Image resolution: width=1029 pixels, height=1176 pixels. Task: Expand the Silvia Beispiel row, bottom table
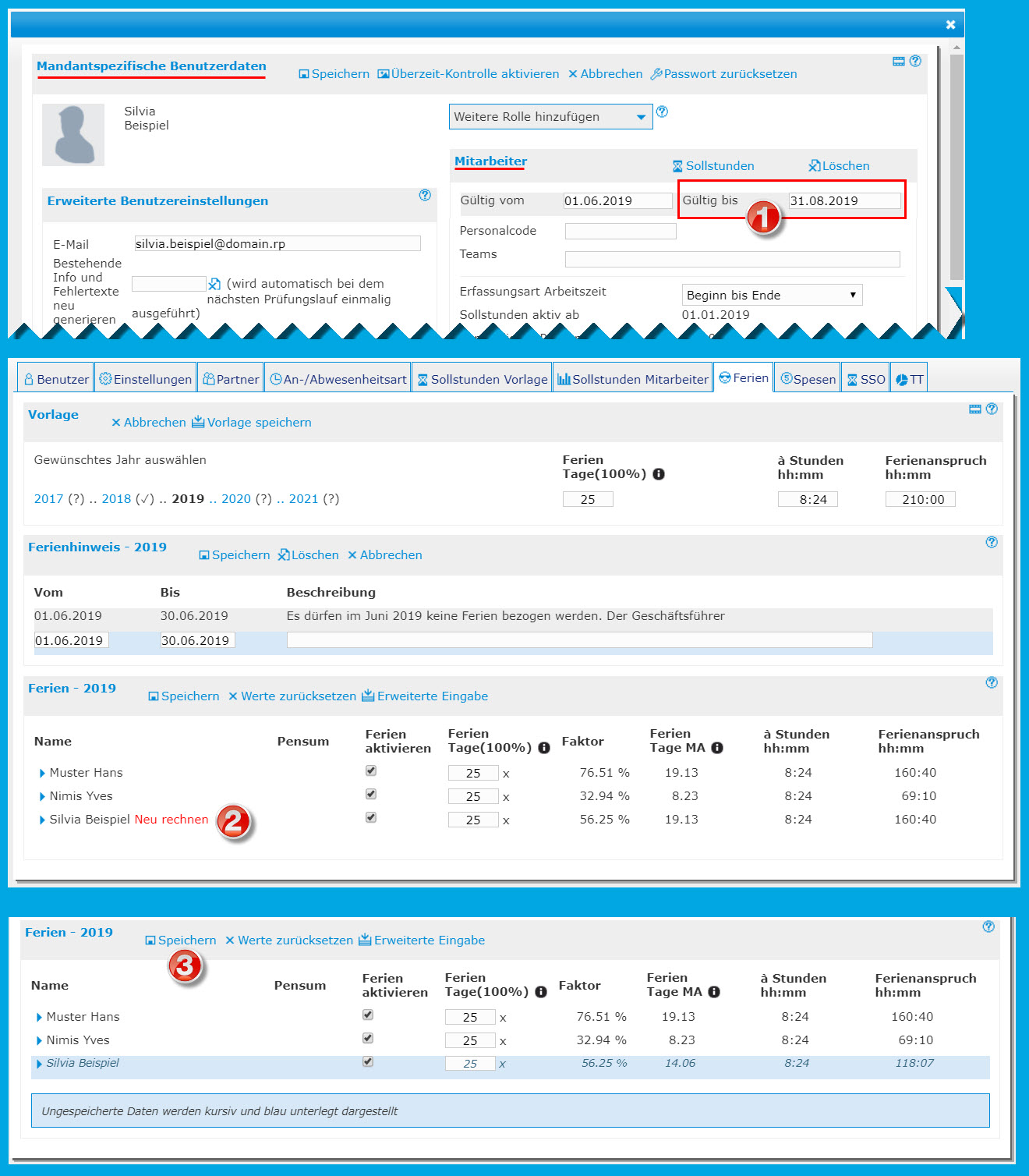(x=39, y=1064)
